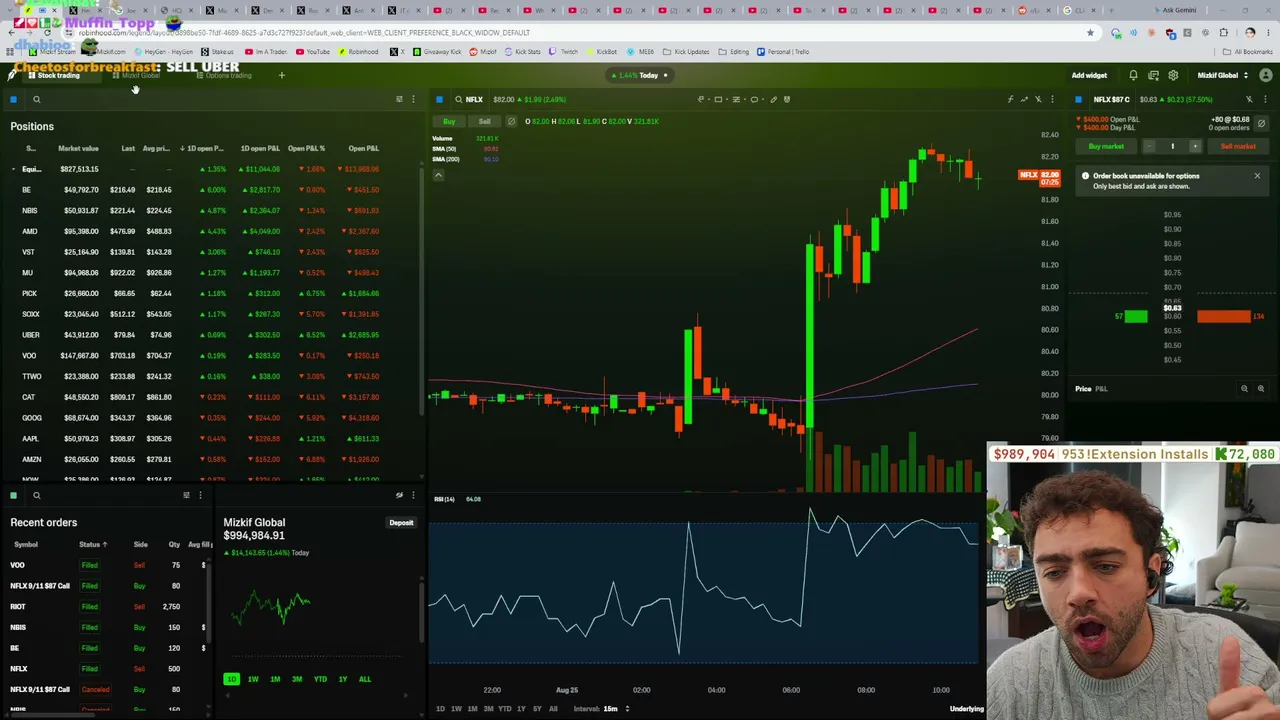Set main chart range to 5Y
The height and width of the screenshot is (720, 1280).
[x=537, y=709]
